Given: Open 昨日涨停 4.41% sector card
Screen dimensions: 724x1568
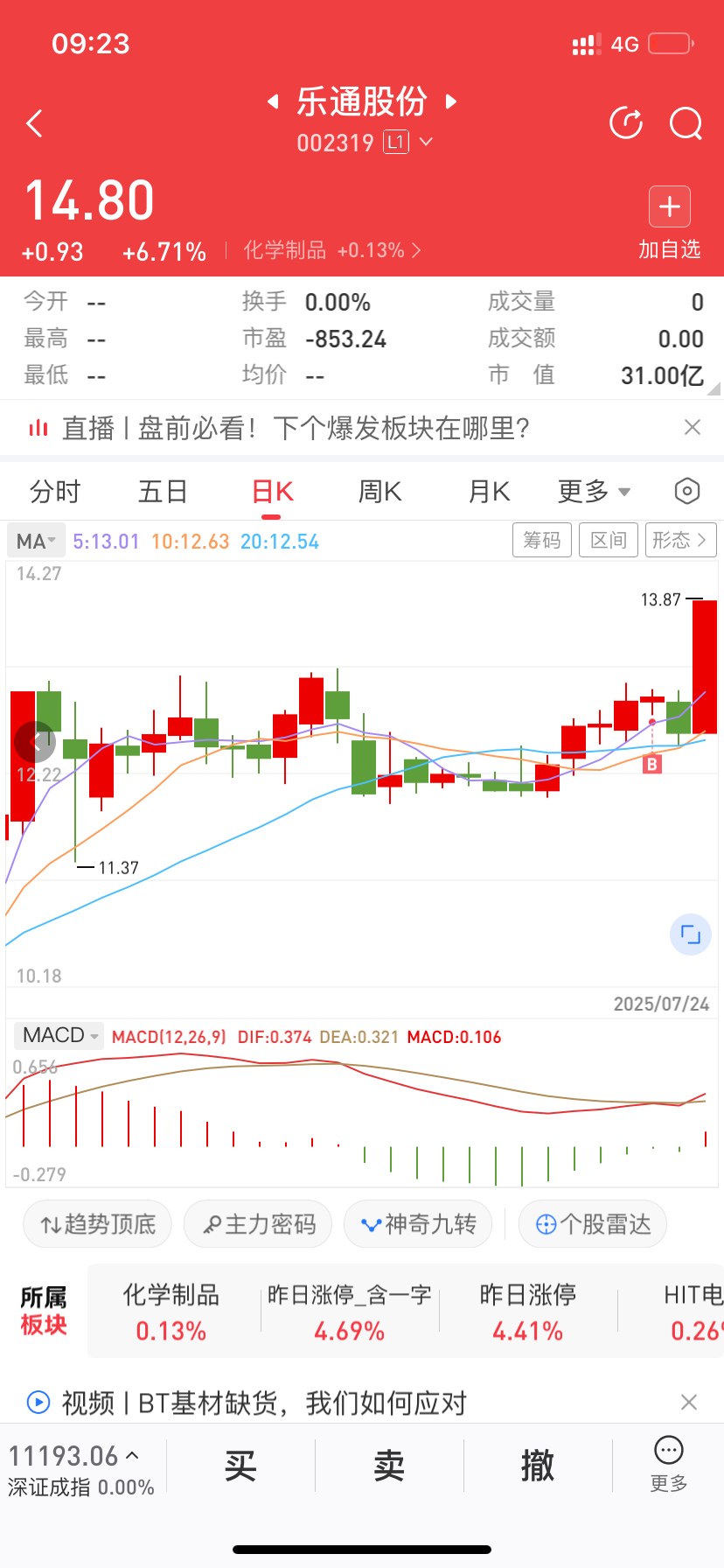Looking at the screenshot, I should 528,1312.
